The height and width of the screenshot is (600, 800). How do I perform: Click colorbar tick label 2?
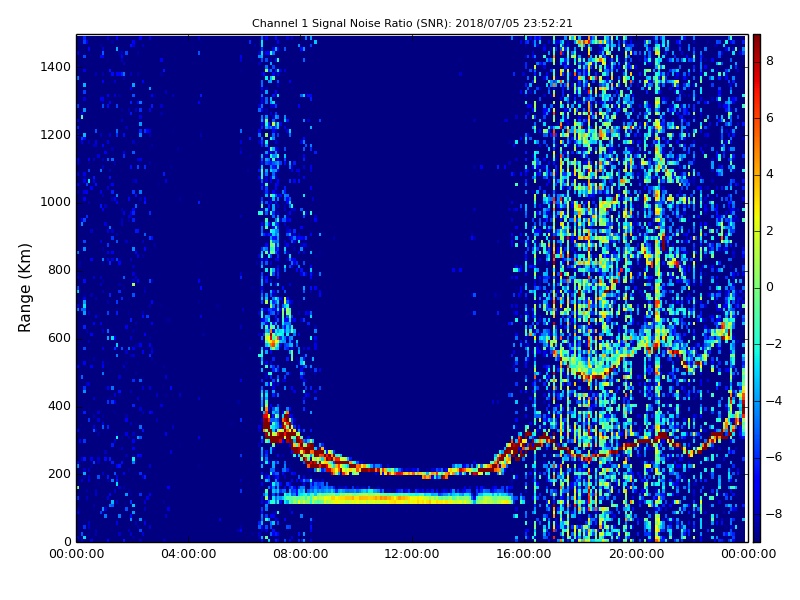(770, 231)
